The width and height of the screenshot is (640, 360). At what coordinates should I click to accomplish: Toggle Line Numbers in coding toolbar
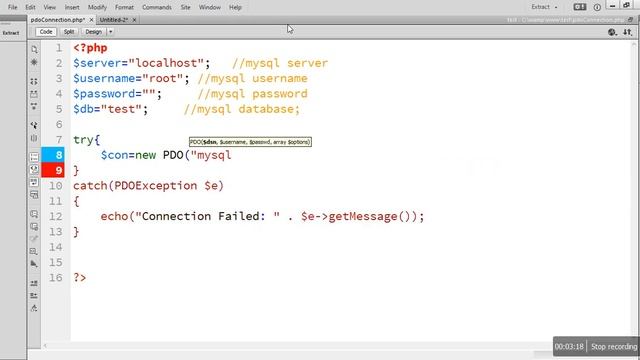tap(34, 156)
